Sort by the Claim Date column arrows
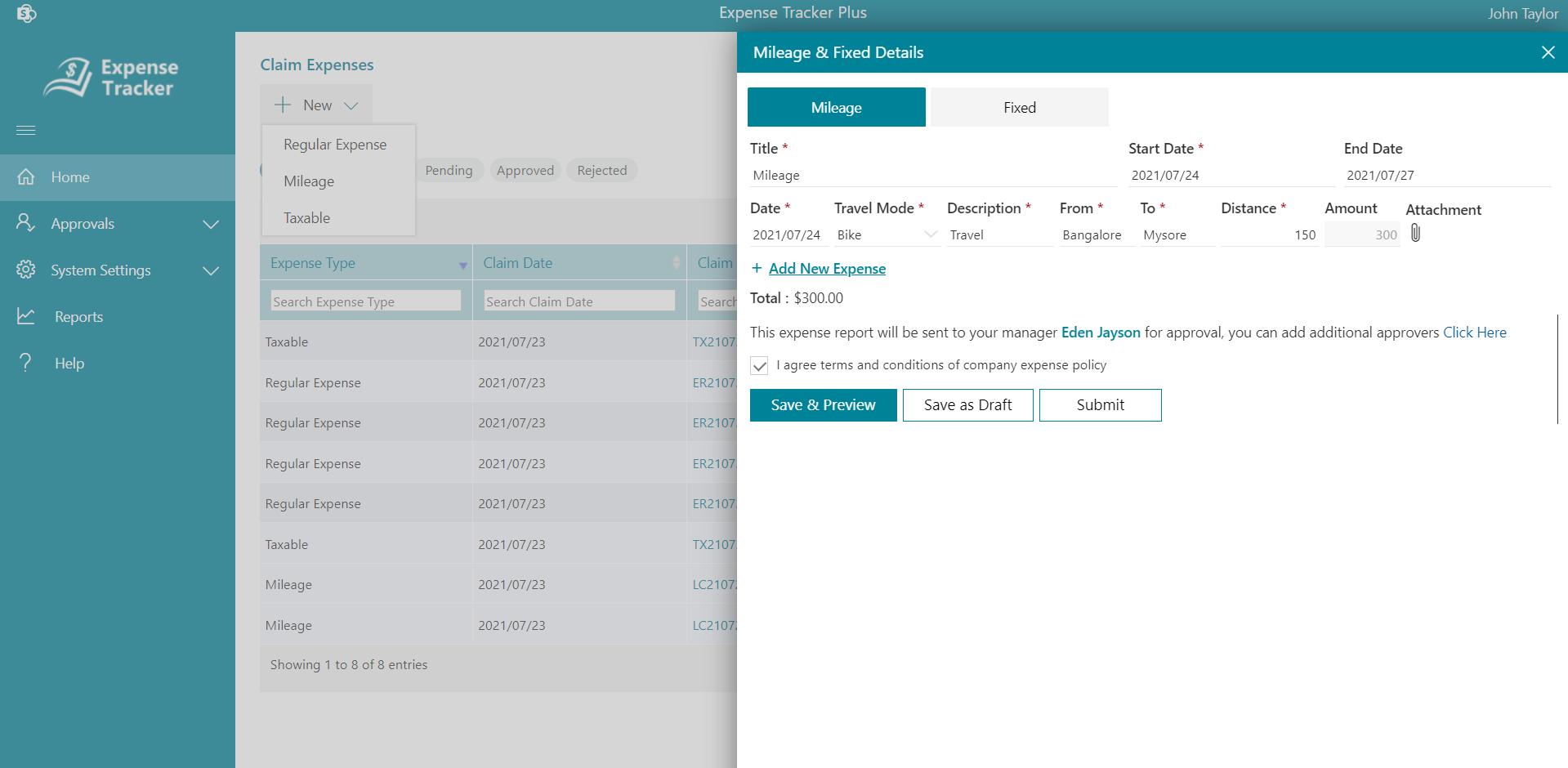Viewport: 1568px width, 768px height. pos(676,262)
